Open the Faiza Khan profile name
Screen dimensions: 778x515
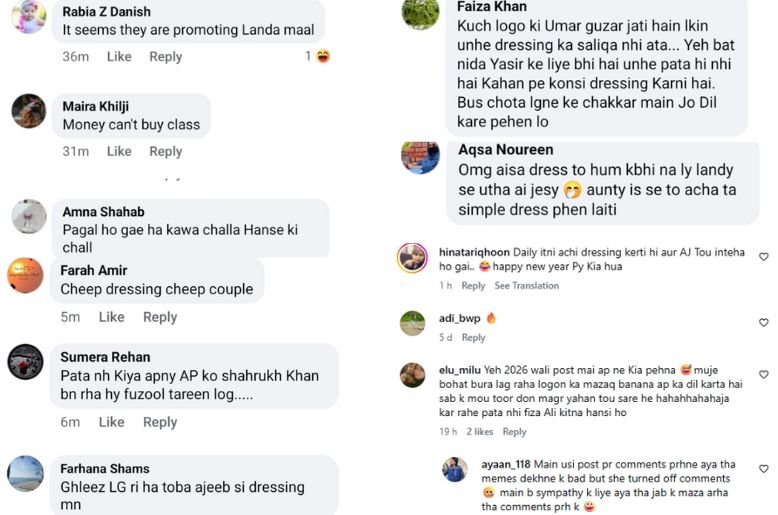(x=492, y=6)
